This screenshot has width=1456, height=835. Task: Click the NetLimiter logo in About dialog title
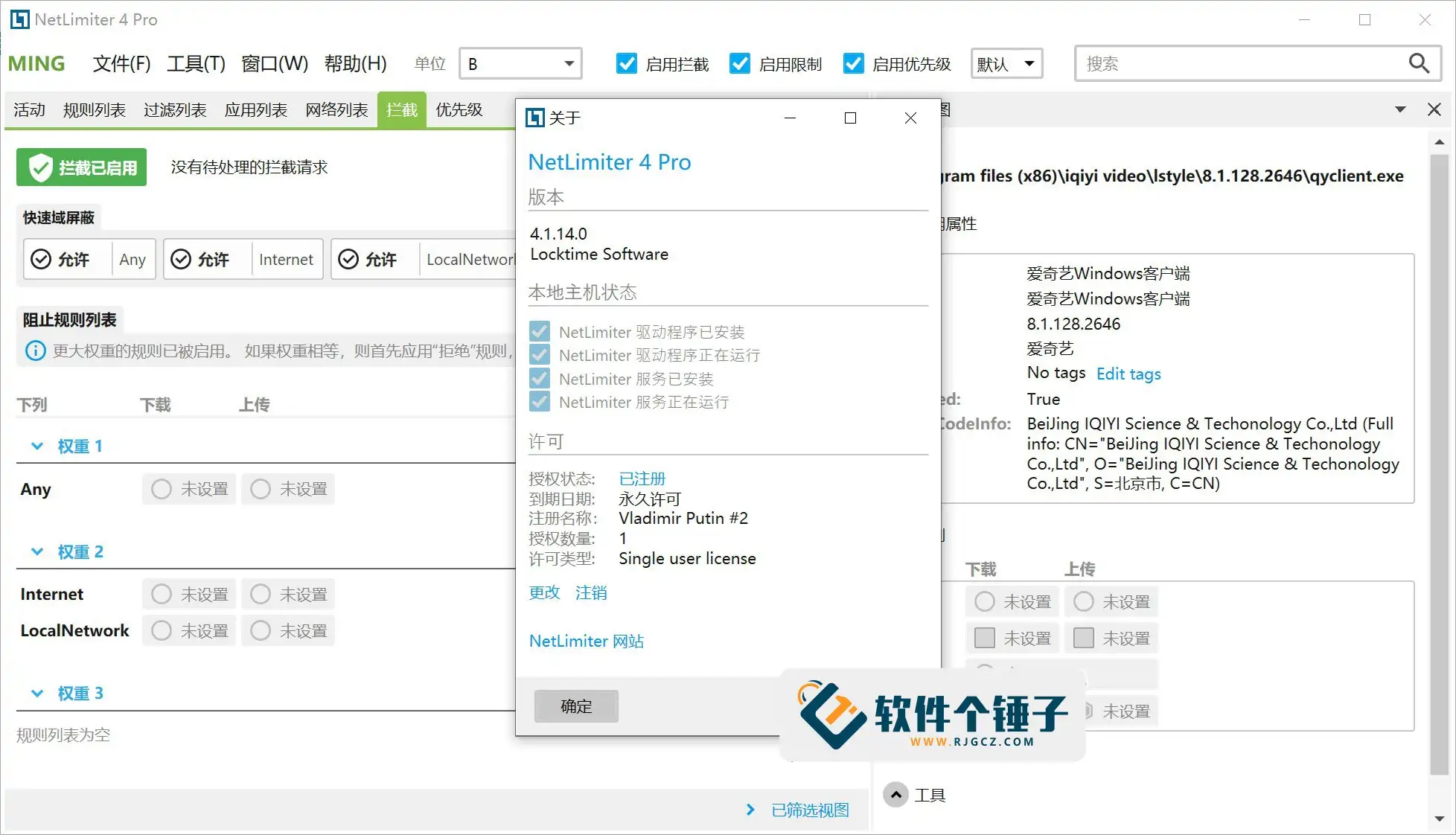(534, 118)
